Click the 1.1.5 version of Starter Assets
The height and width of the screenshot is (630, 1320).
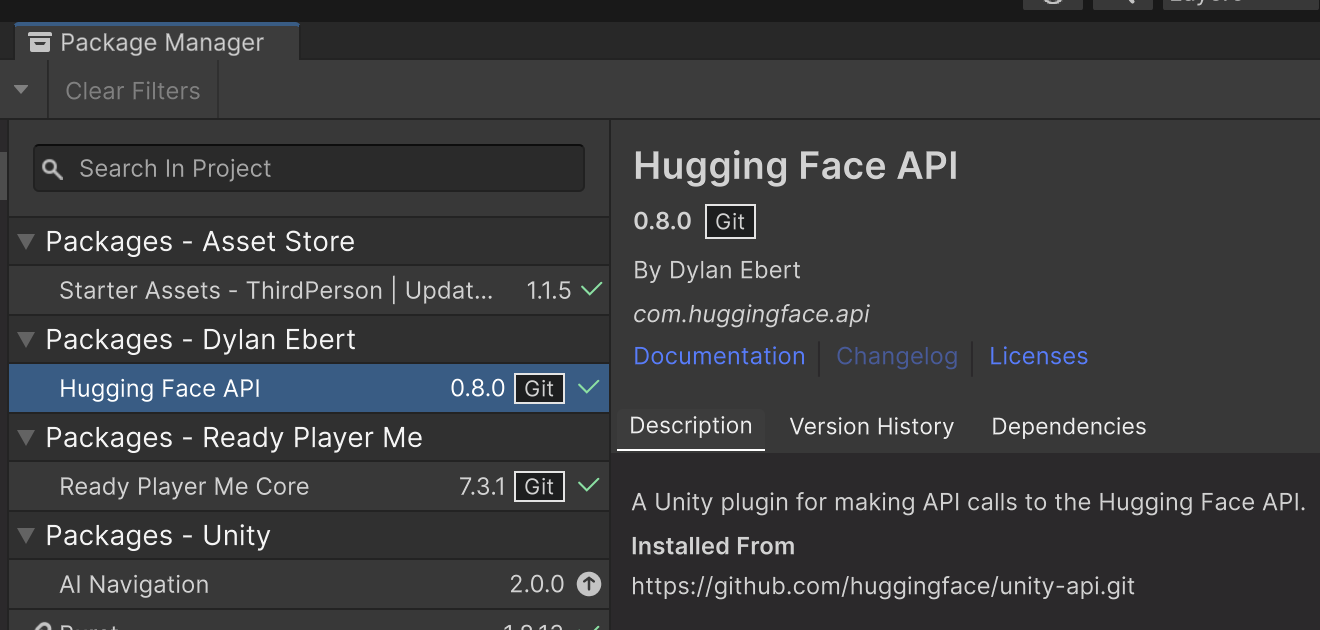(x=549, y=291)
